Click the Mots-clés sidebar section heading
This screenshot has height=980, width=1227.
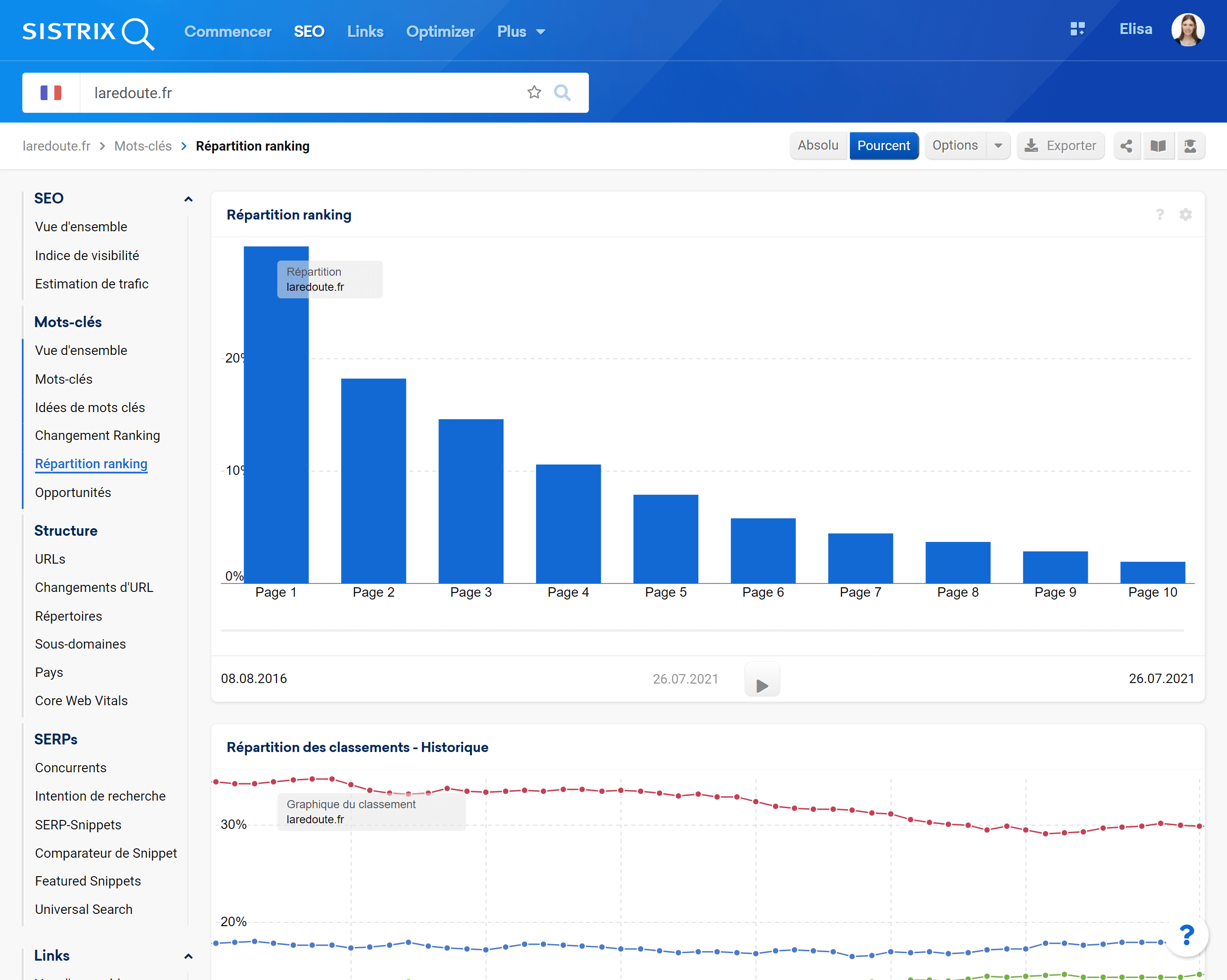pyautogui.click(x=68, y=322)
